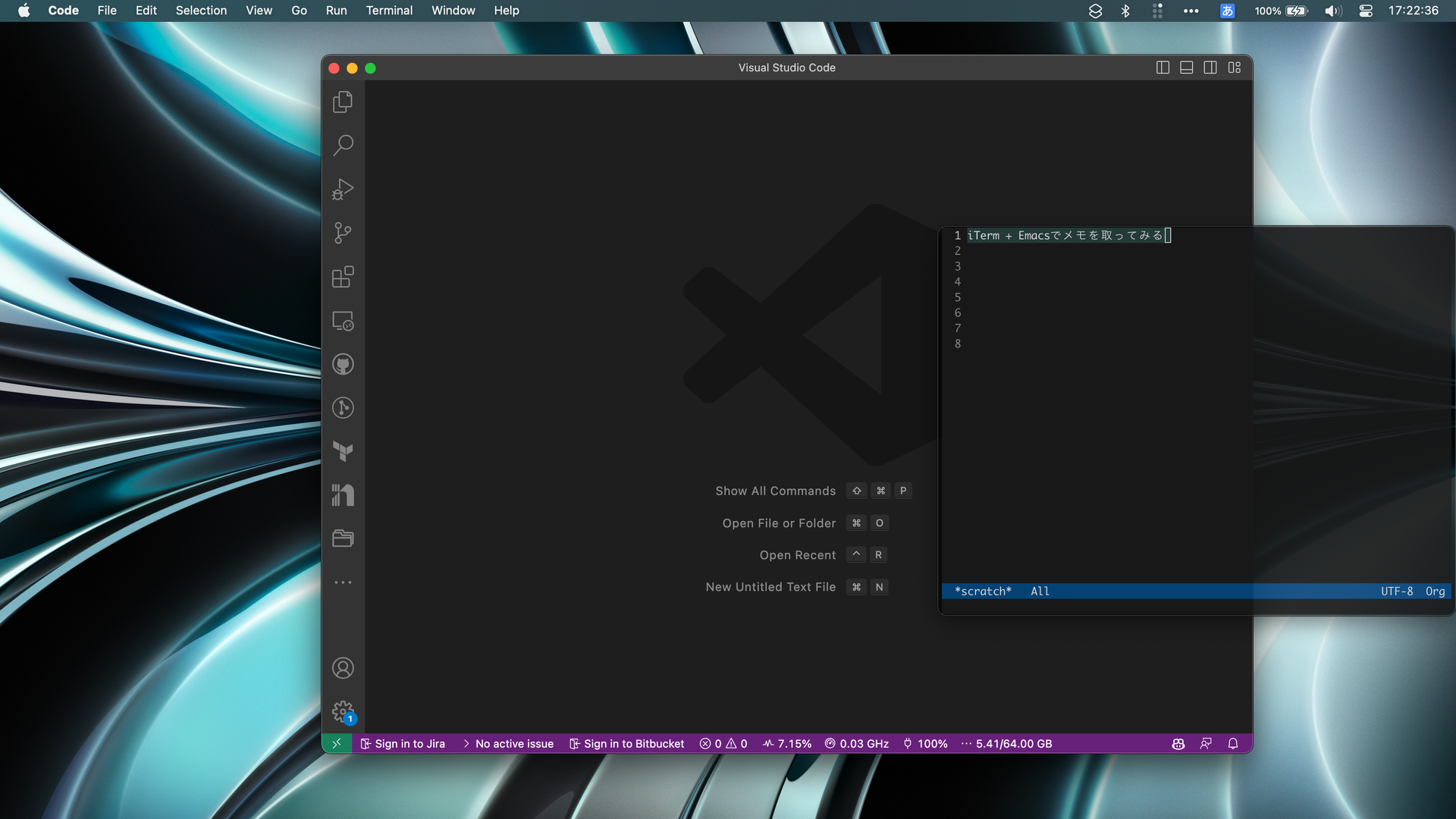Click the menu bar clock
1456x819 pixels.
tap(1414, 11)
